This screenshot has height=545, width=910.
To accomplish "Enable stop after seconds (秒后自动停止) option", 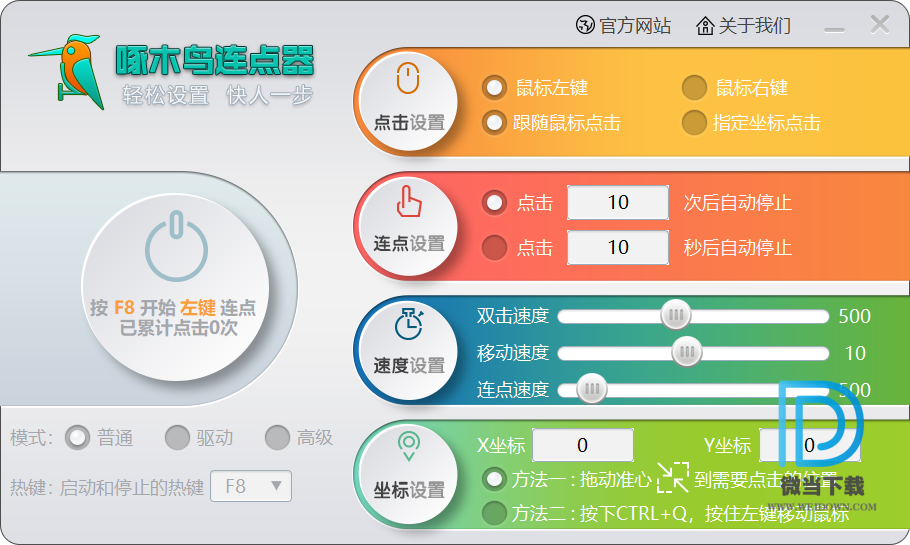I will 494,247.
